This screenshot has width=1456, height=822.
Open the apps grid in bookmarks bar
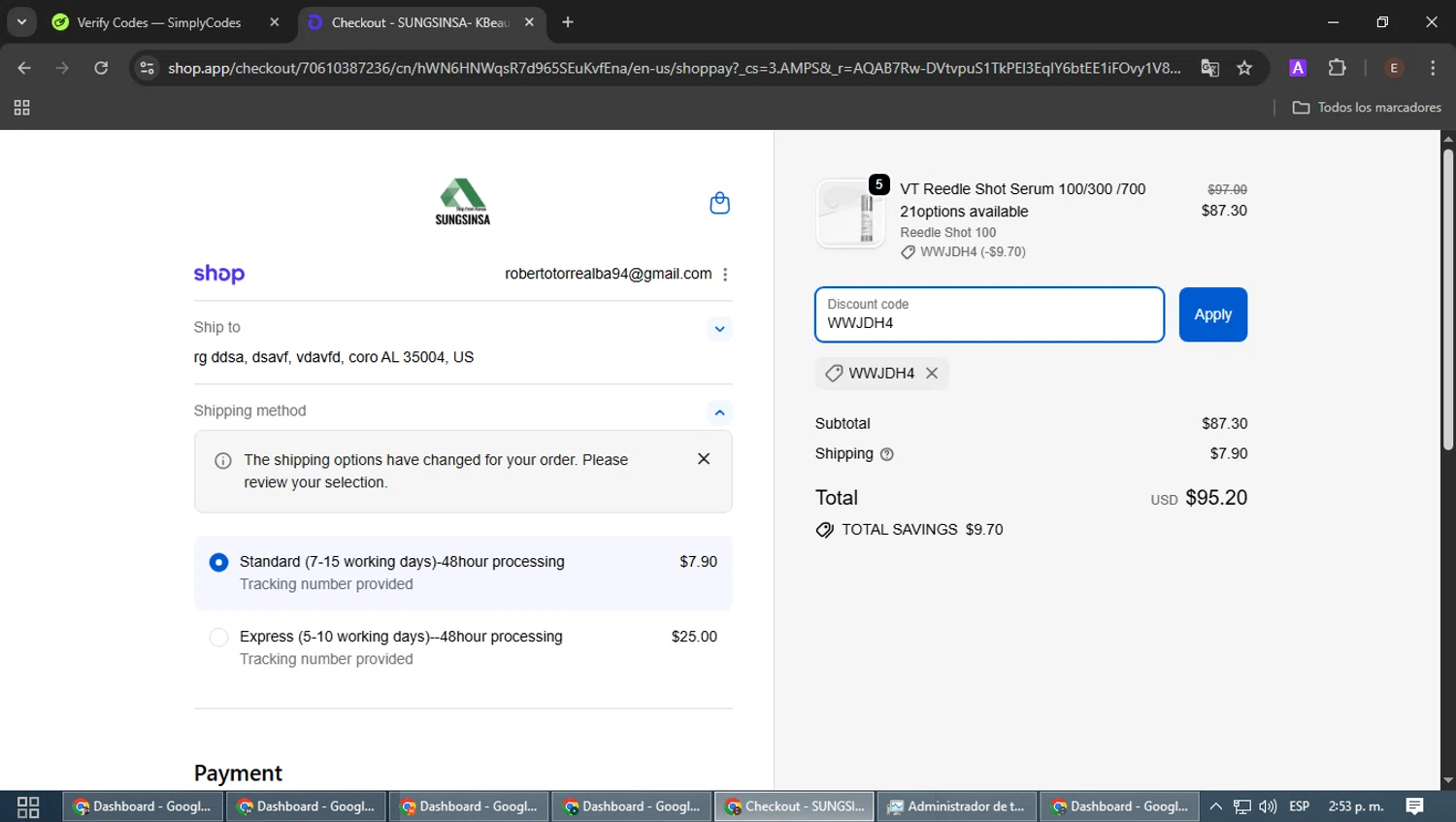tap(21, 108)
